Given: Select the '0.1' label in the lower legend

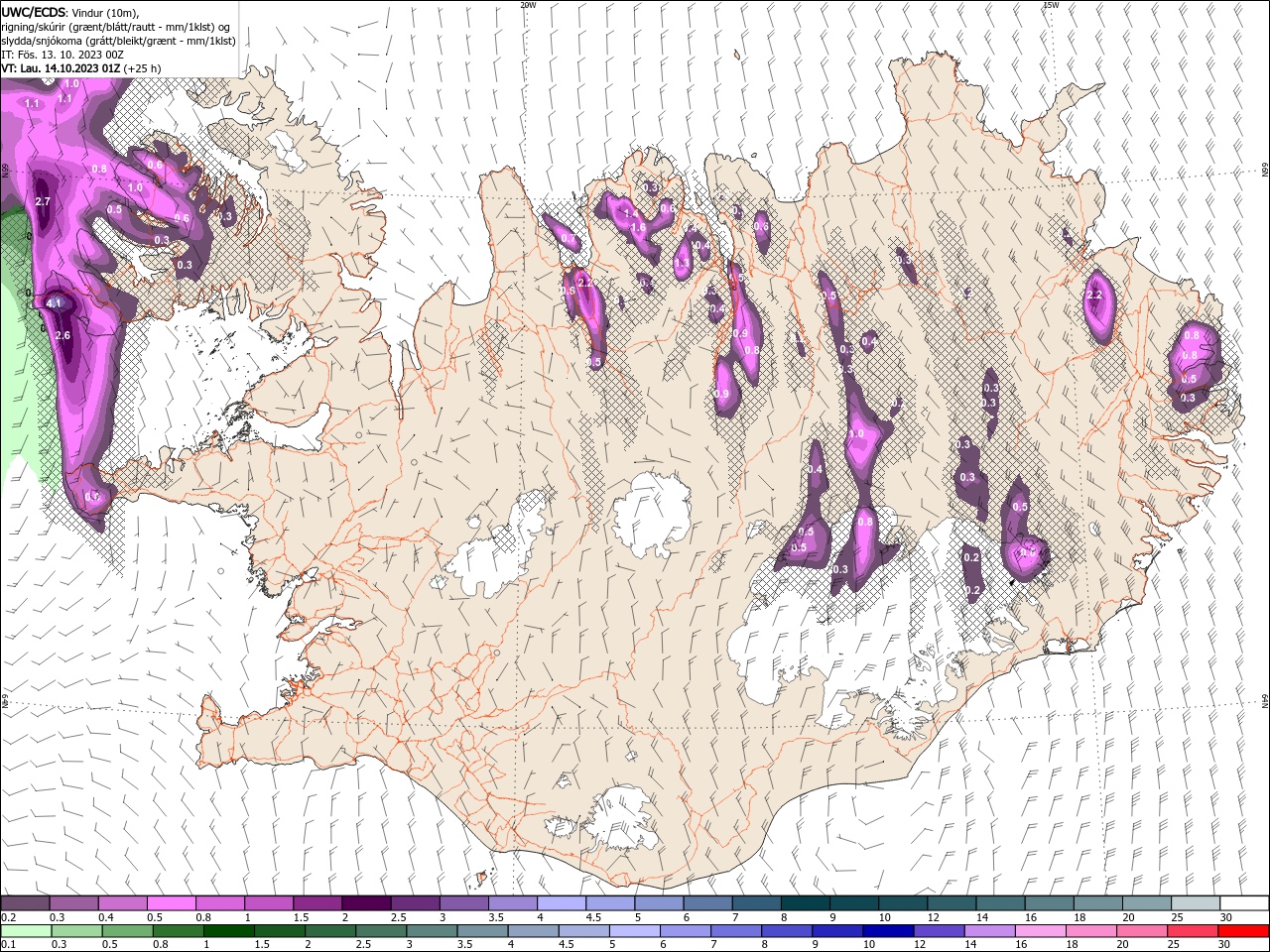Looking at the screenshot, I should (9, 945).
